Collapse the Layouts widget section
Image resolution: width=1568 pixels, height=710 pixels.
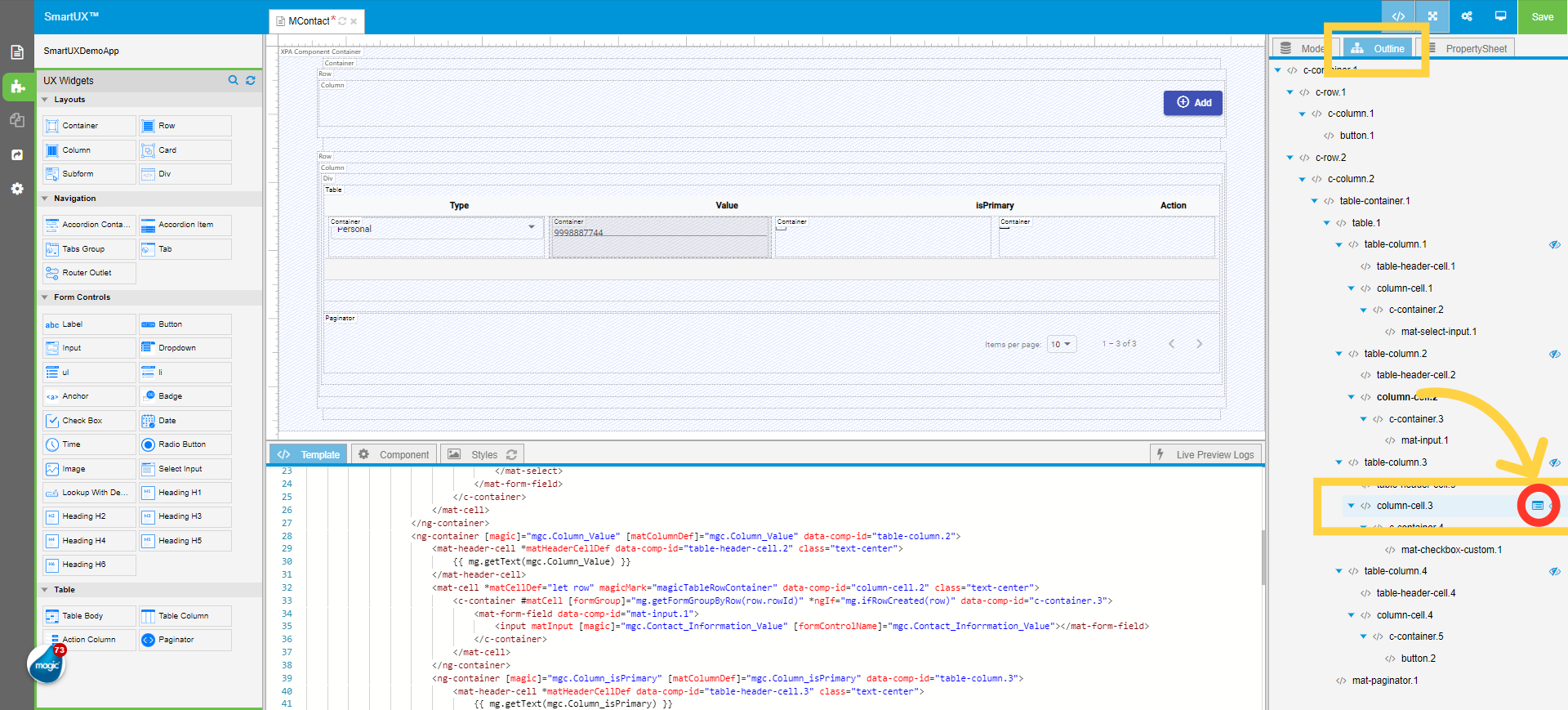pyautogui.click(x=45, y=100)
